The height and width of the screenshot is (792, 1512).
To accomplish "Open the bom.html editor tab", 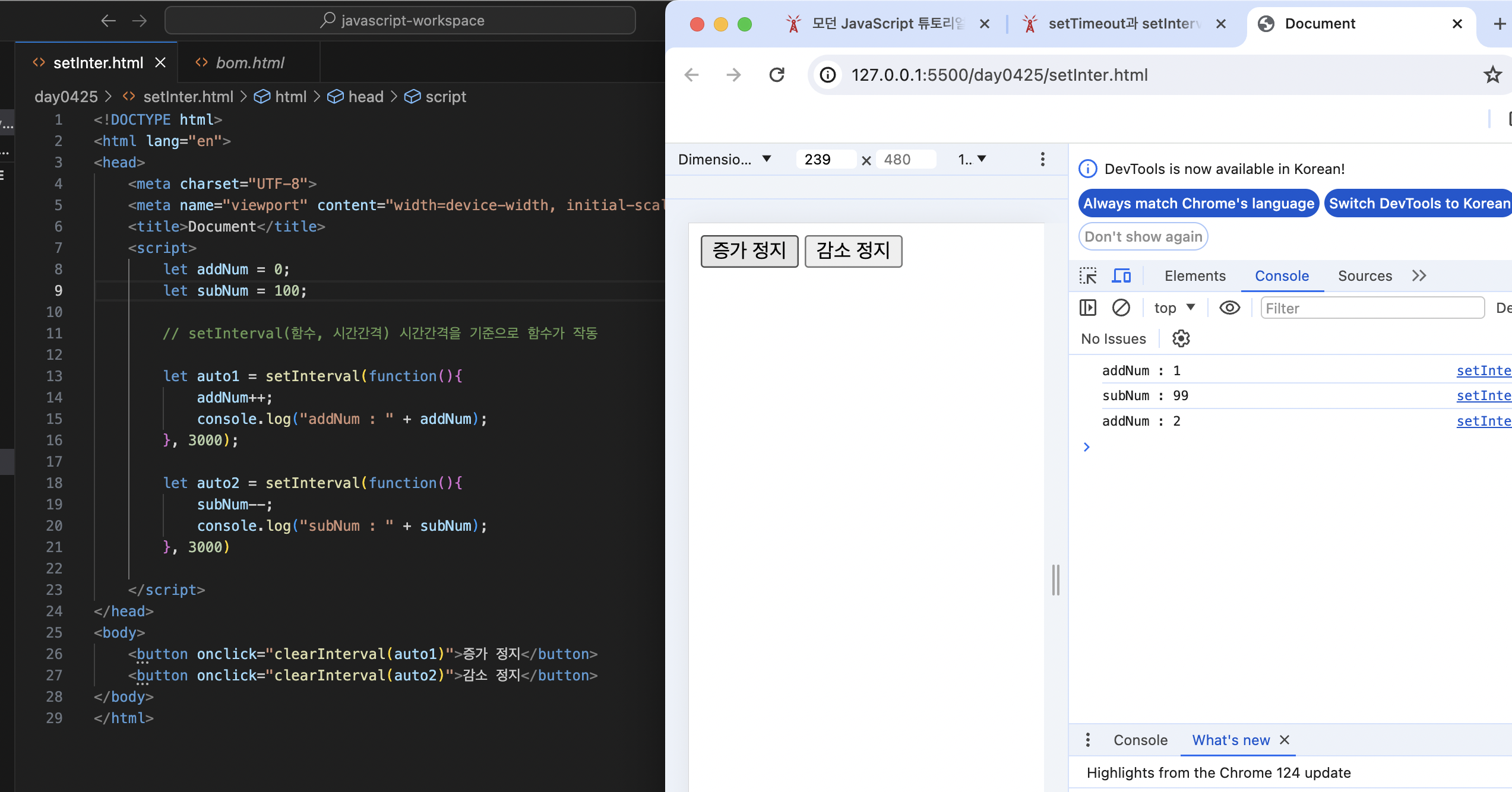I will (x=249, y=63).
